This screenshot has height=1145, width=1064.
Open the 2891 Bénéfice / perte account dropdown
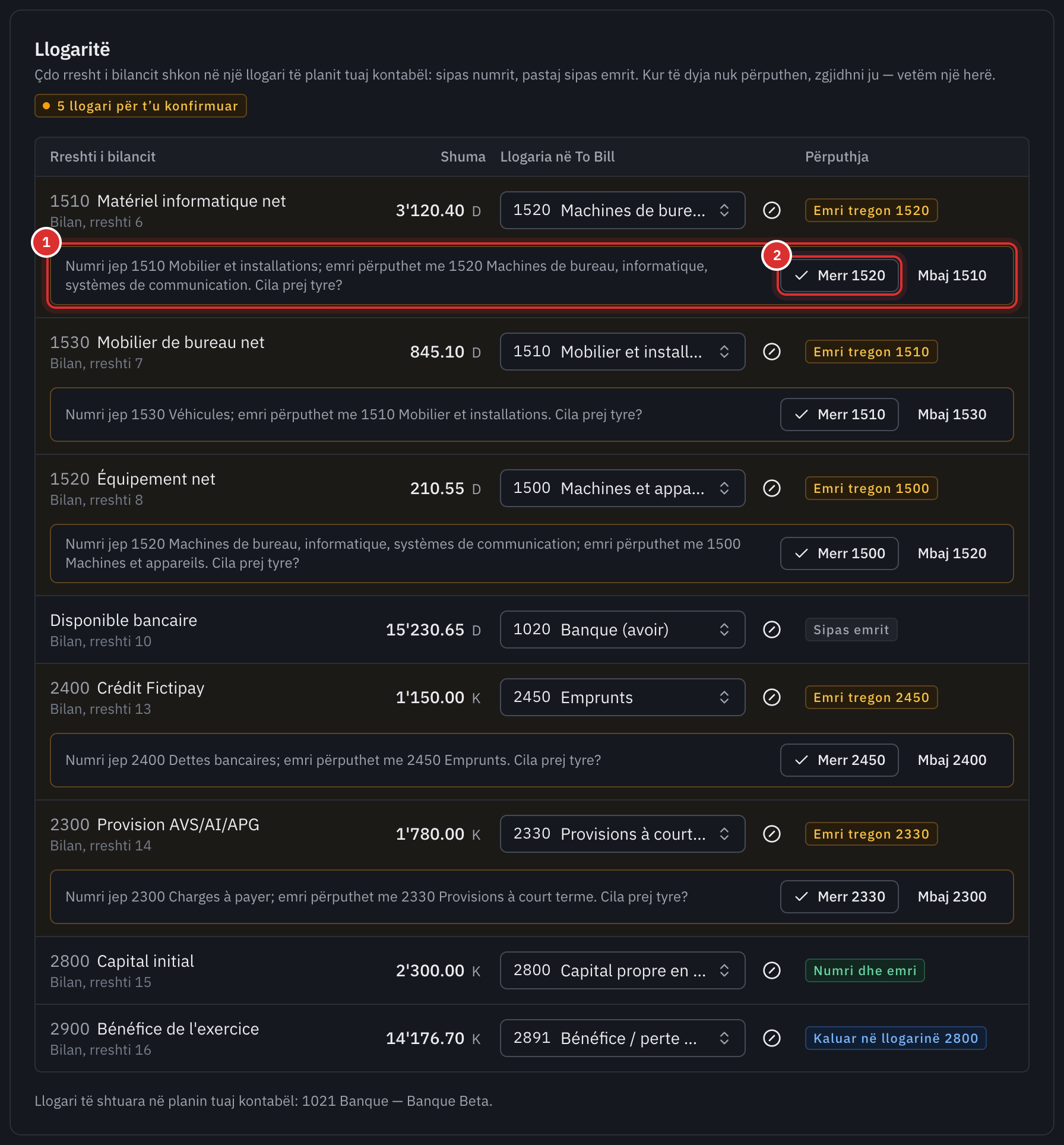pyautogui.click(x=622, y=1038)
